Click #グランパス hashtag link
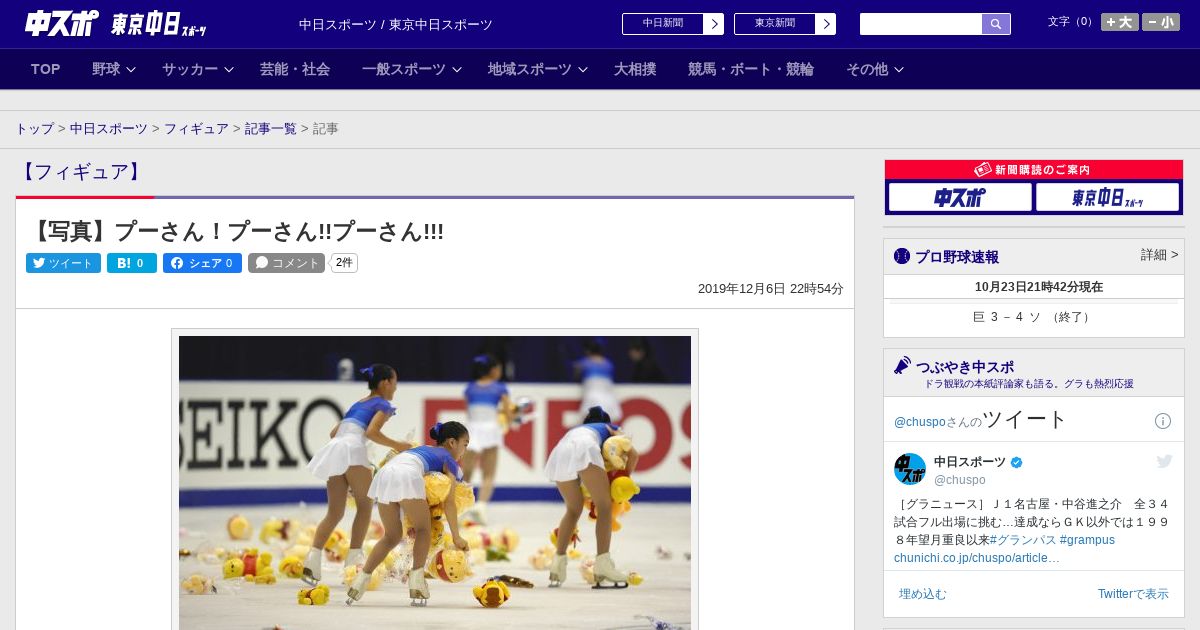The width and height of the screenshot is (1200, 630). [x=1022, y=540]
